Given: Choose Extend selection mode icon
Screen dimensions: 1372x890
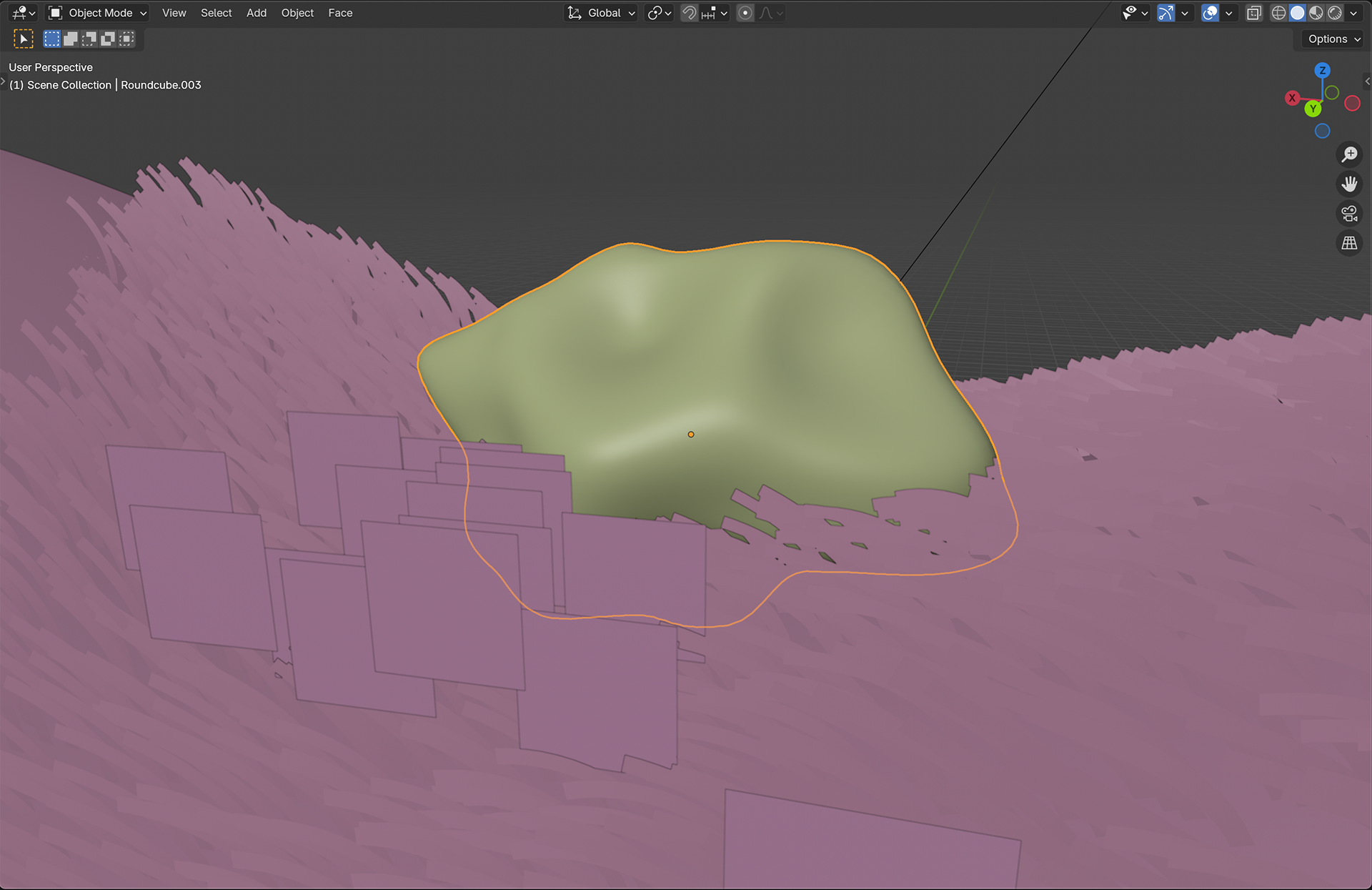Looking at the screenshot, I should tap(71, 39).
